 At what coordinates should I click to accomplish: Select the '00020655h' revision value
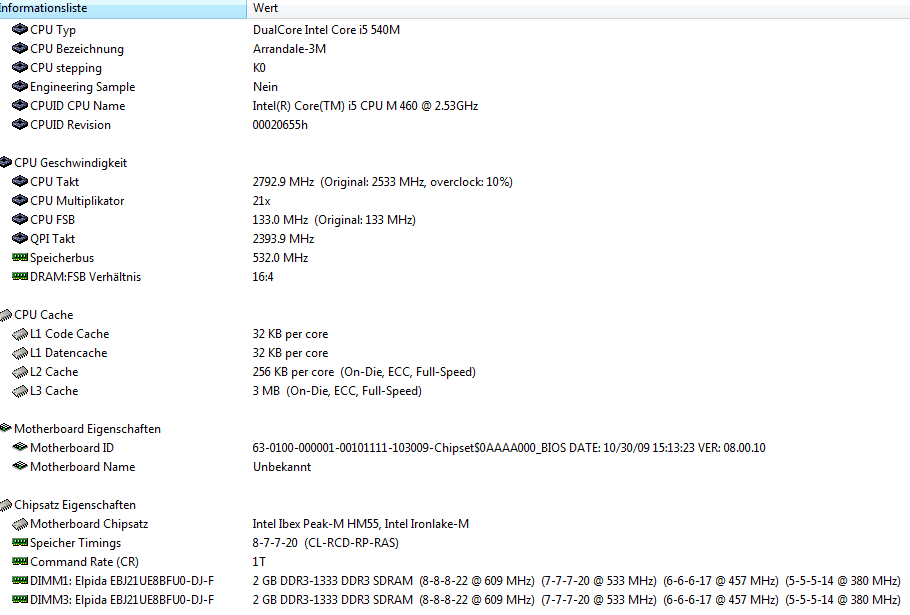click(280, 125)
